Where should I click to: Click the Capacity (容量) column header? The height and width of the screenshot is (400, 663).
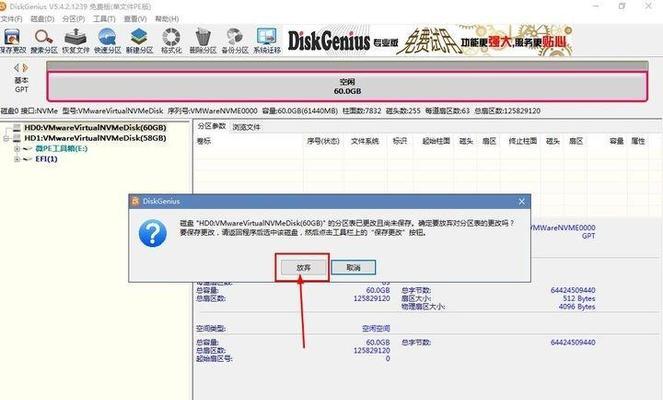tap(616, 141)
